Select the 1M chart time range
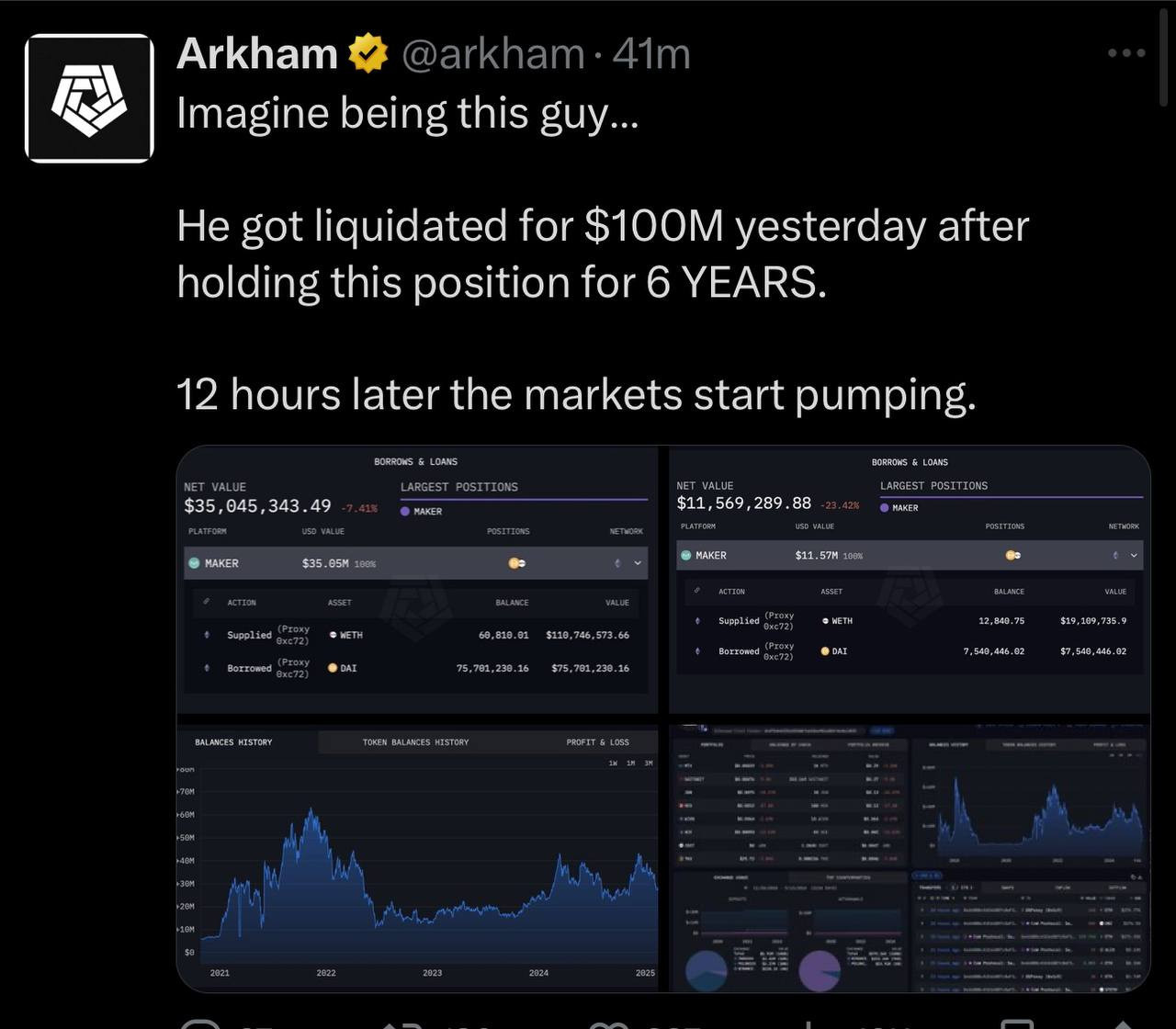Screen dimensions: 1176x1029 click(630, 763)
